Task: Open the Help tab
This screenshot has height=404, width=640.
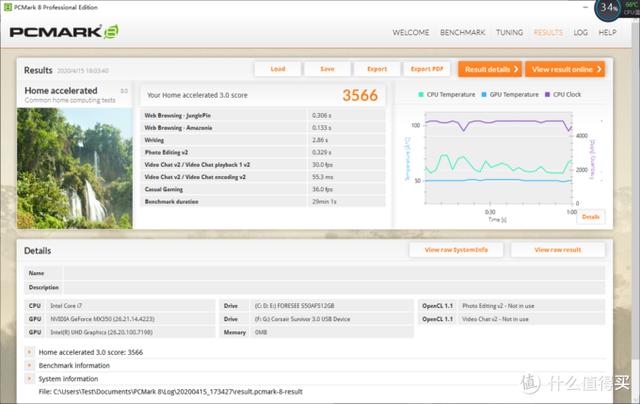Action: point(607,32)
